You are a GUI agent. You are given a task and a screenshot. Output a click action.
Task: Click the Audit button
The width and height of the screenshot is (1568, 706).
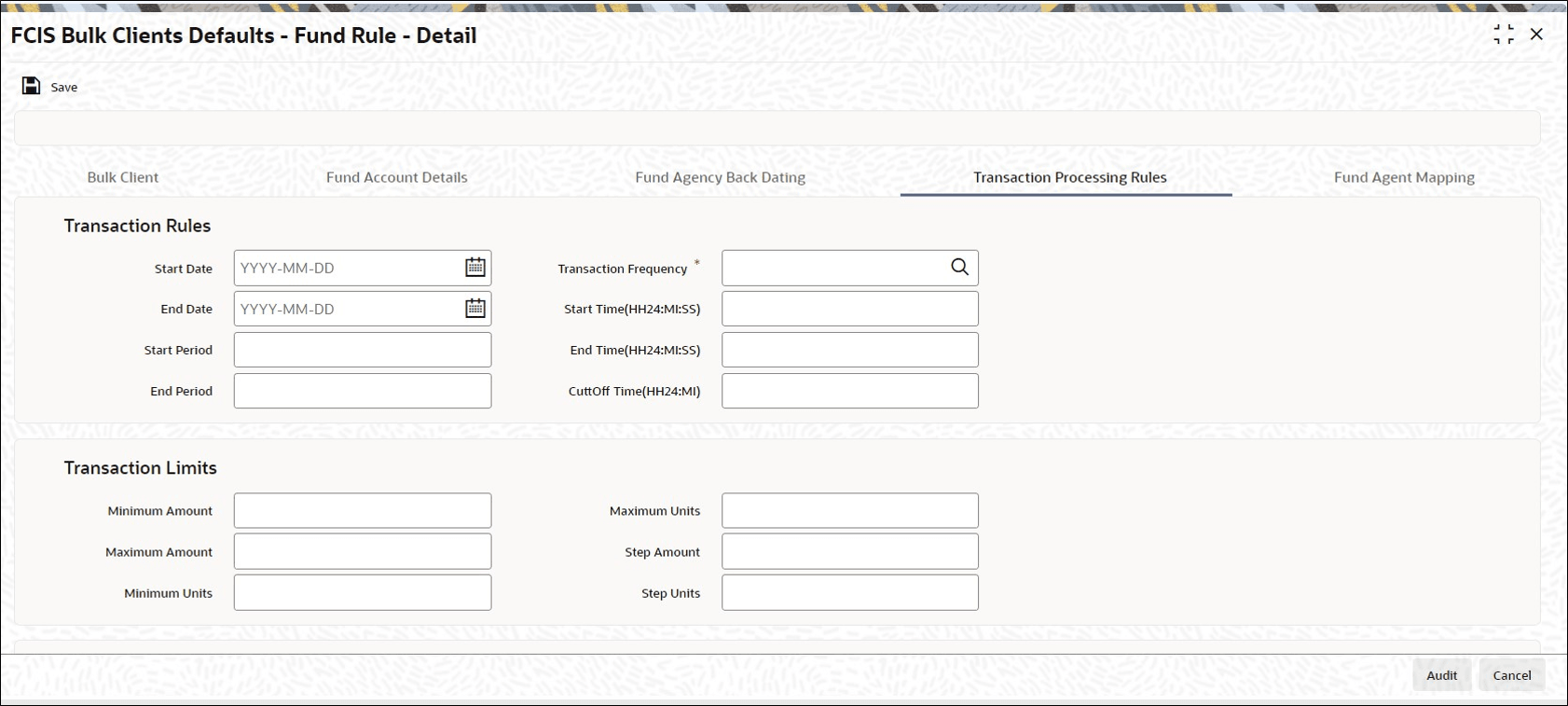1441,675
